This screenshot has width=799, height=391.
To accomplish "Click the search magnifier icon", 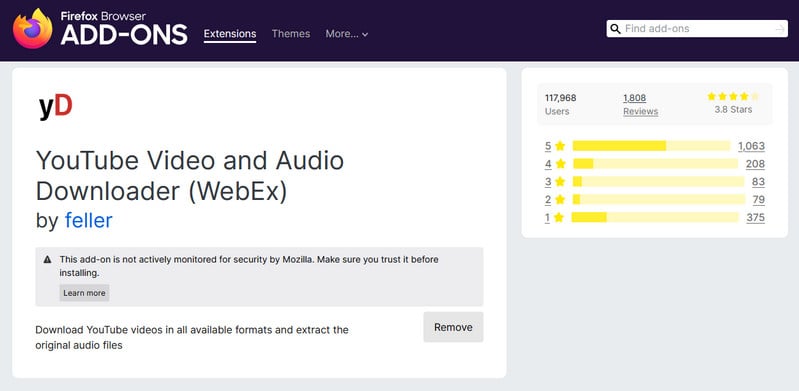I will 616,29.
